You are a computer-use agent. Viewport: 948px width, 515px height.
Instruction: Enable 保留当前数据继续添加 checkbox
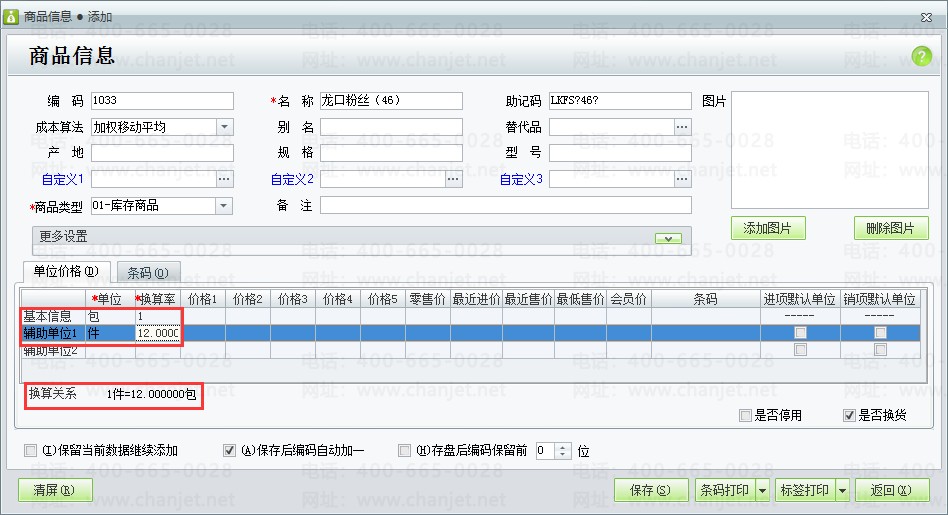30,450
